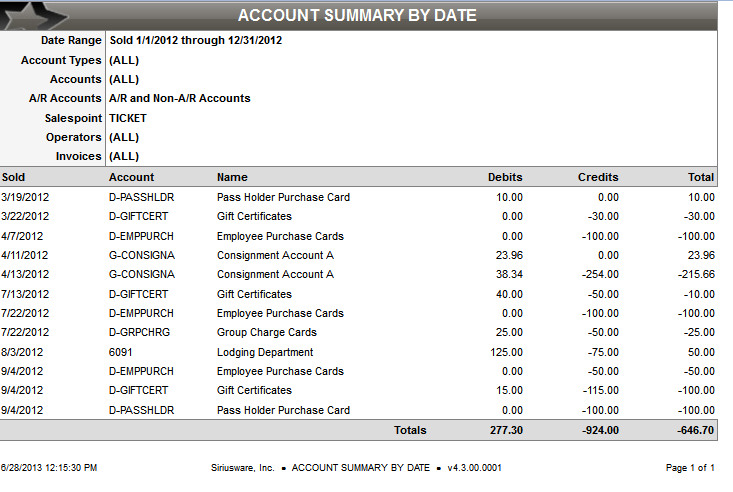Viewport: 733px width, 492px height.
Task: Click Siriusware, Inc. in the footer
Action: [x=243, y=468]
